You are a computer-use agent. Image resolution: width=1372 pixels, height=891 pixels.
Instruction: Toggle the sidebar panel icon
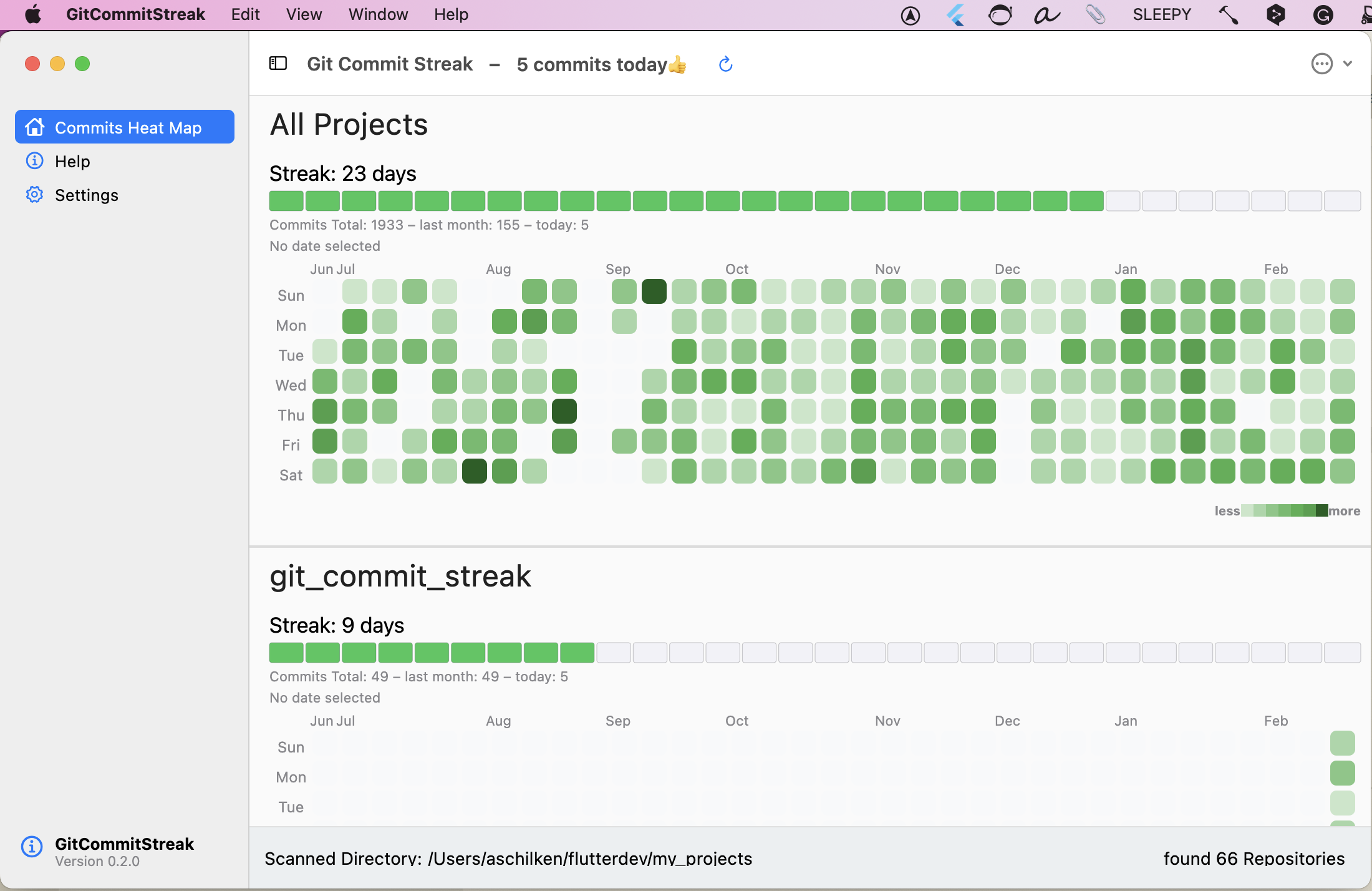point(278,64)
